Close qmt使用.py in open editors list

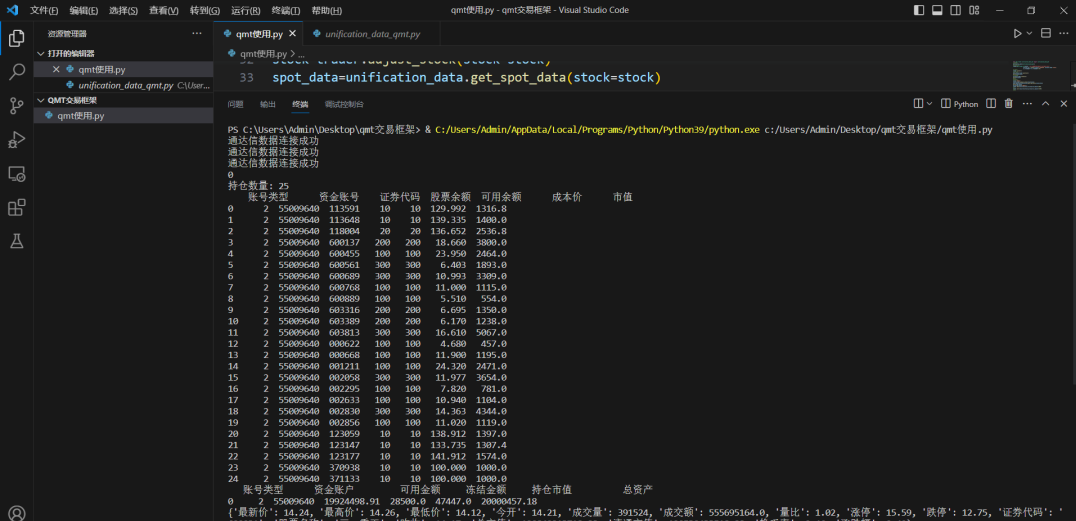tap(57, 69)
